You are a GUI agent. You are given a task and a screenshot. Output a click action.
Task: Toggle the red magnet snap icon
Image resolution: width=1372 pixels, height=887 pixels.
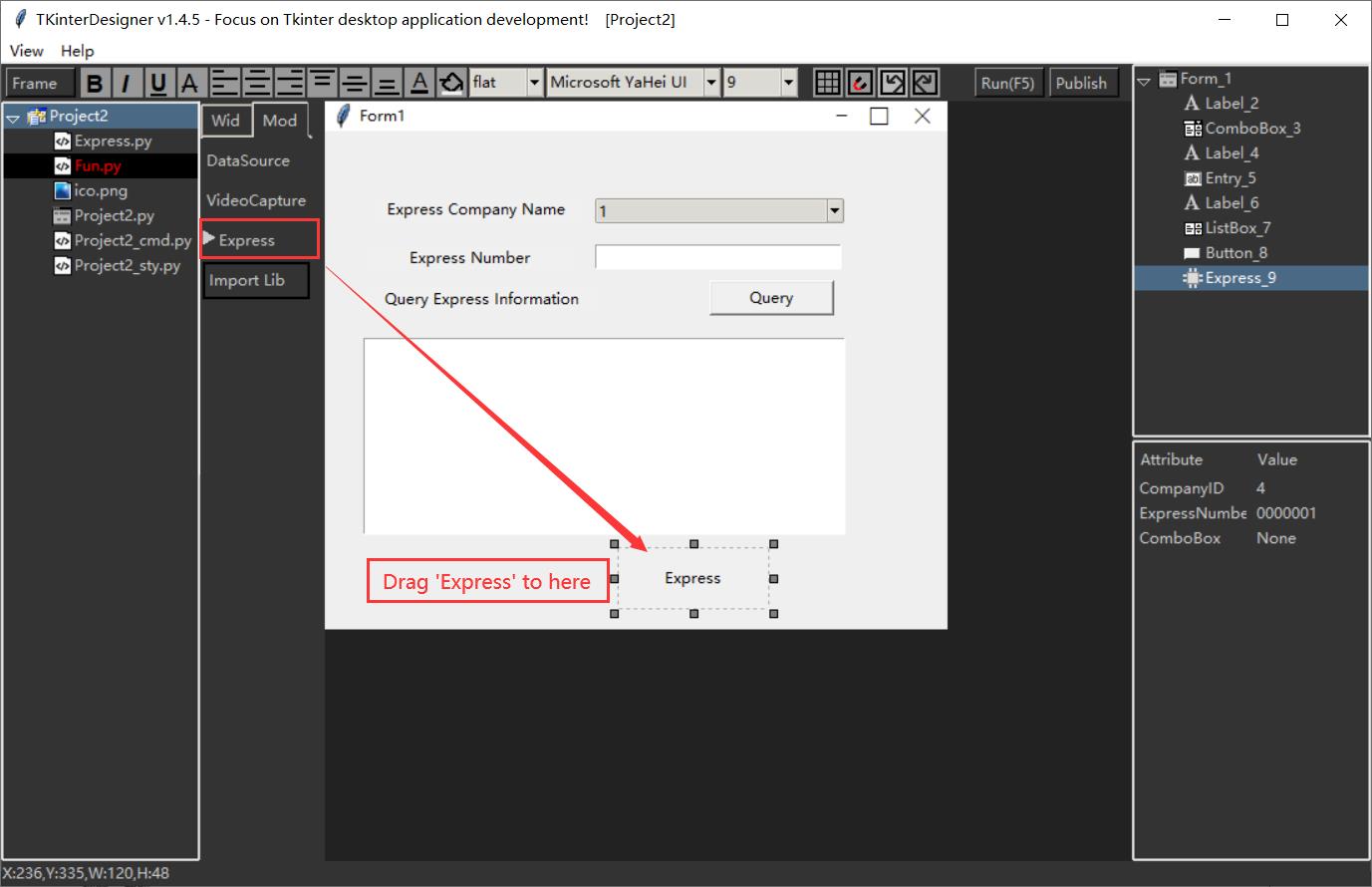pyautogui.click(x=860, y=83)
